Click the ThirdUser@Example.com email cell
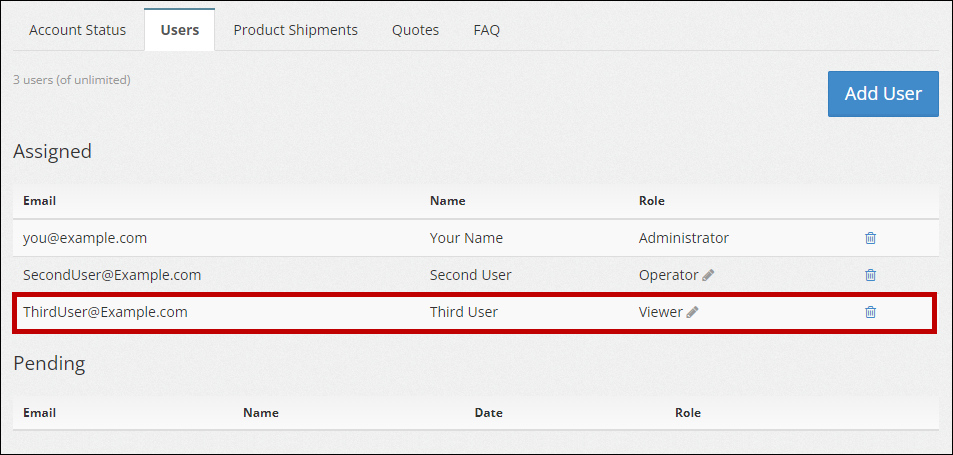Screen dimensions: 953x455 pos(105,312)
